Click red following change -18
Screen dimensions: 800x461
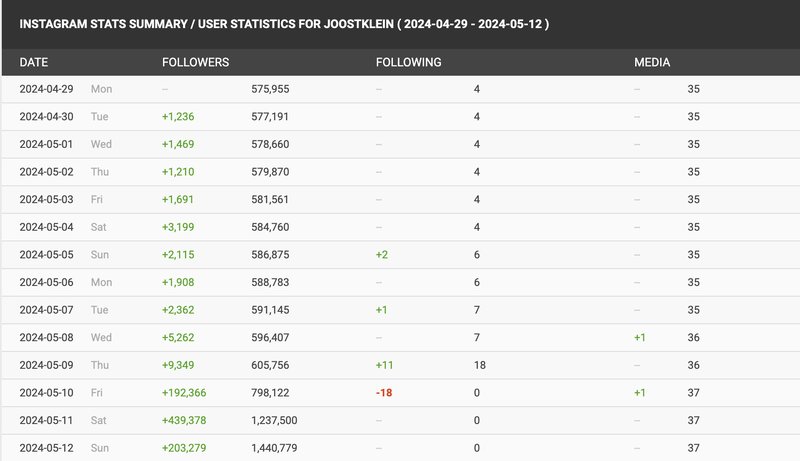(x=384, y=393)
